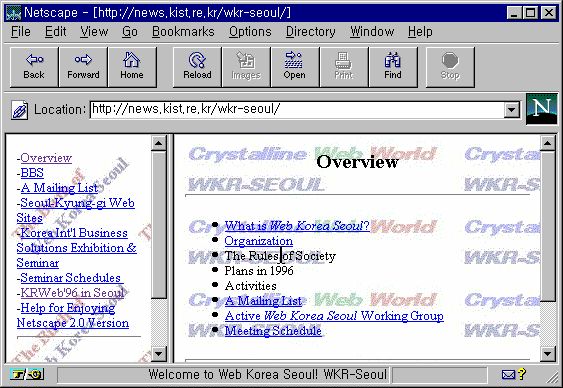Click the right frame scrollbar thumb
Viewport: 563px width, 388px height.
548,226
